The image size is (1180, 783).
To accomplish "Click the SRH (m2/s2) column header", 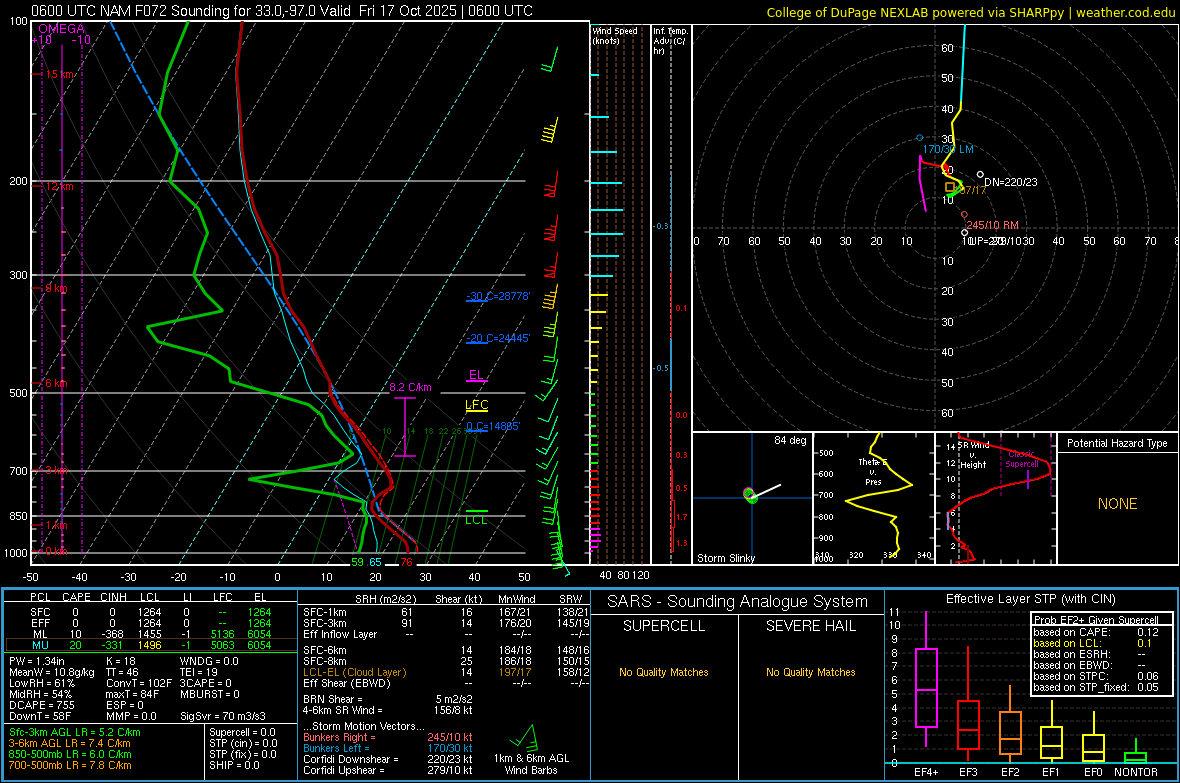I will [385, 599].
